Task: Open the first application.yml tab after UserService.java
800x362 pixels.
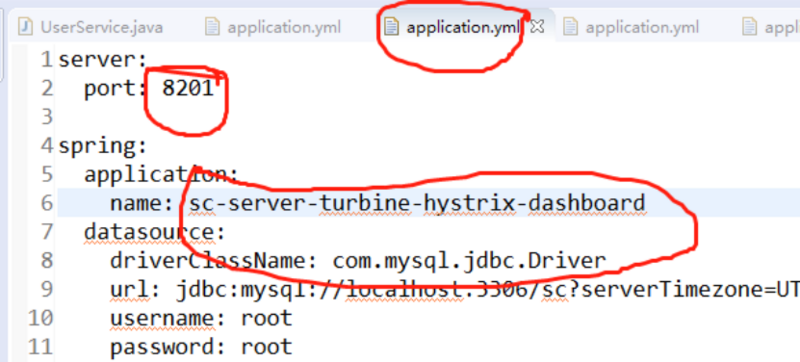Action: tap(273, 27)
